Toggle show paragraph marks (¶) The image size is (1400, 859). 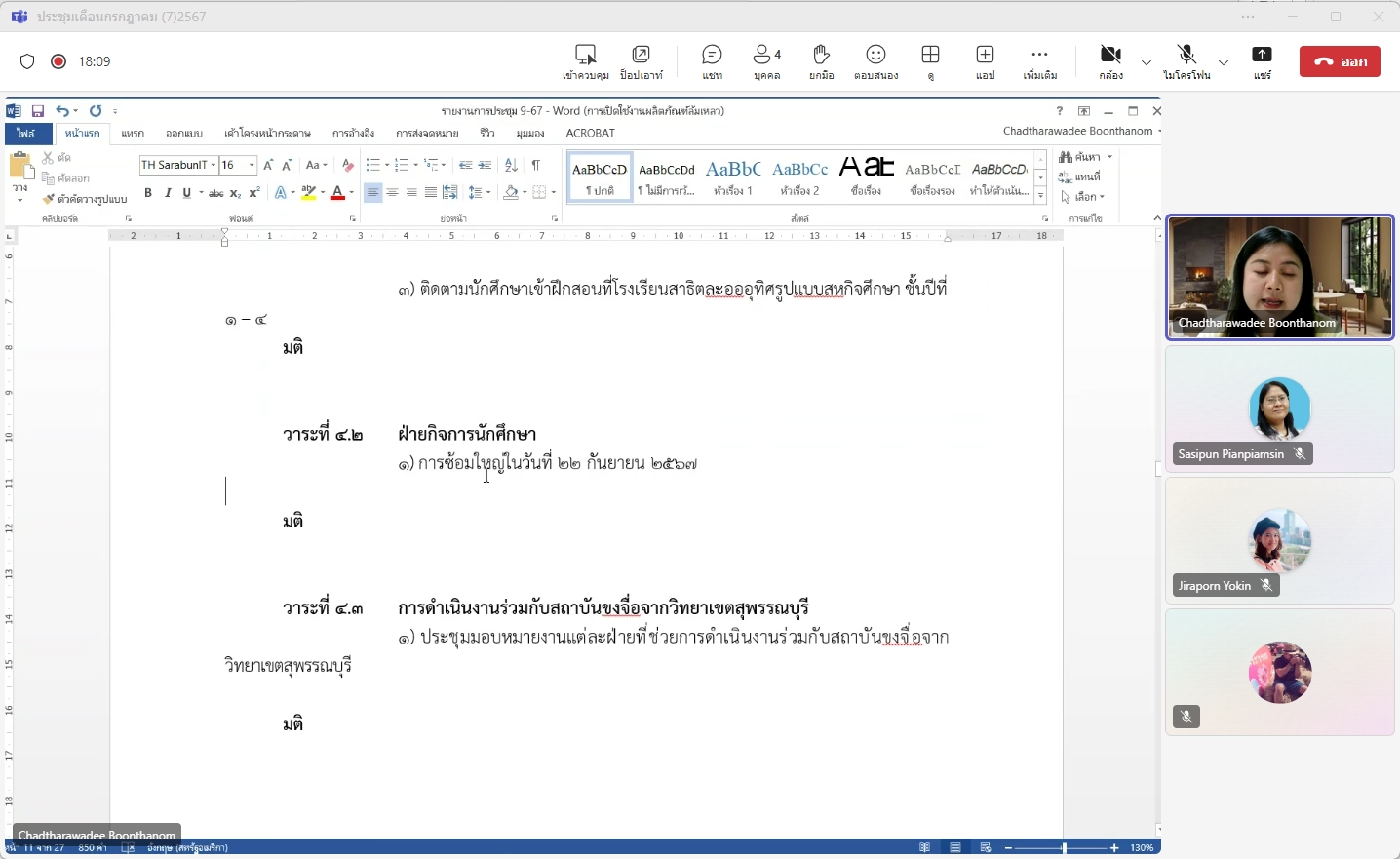536,165
